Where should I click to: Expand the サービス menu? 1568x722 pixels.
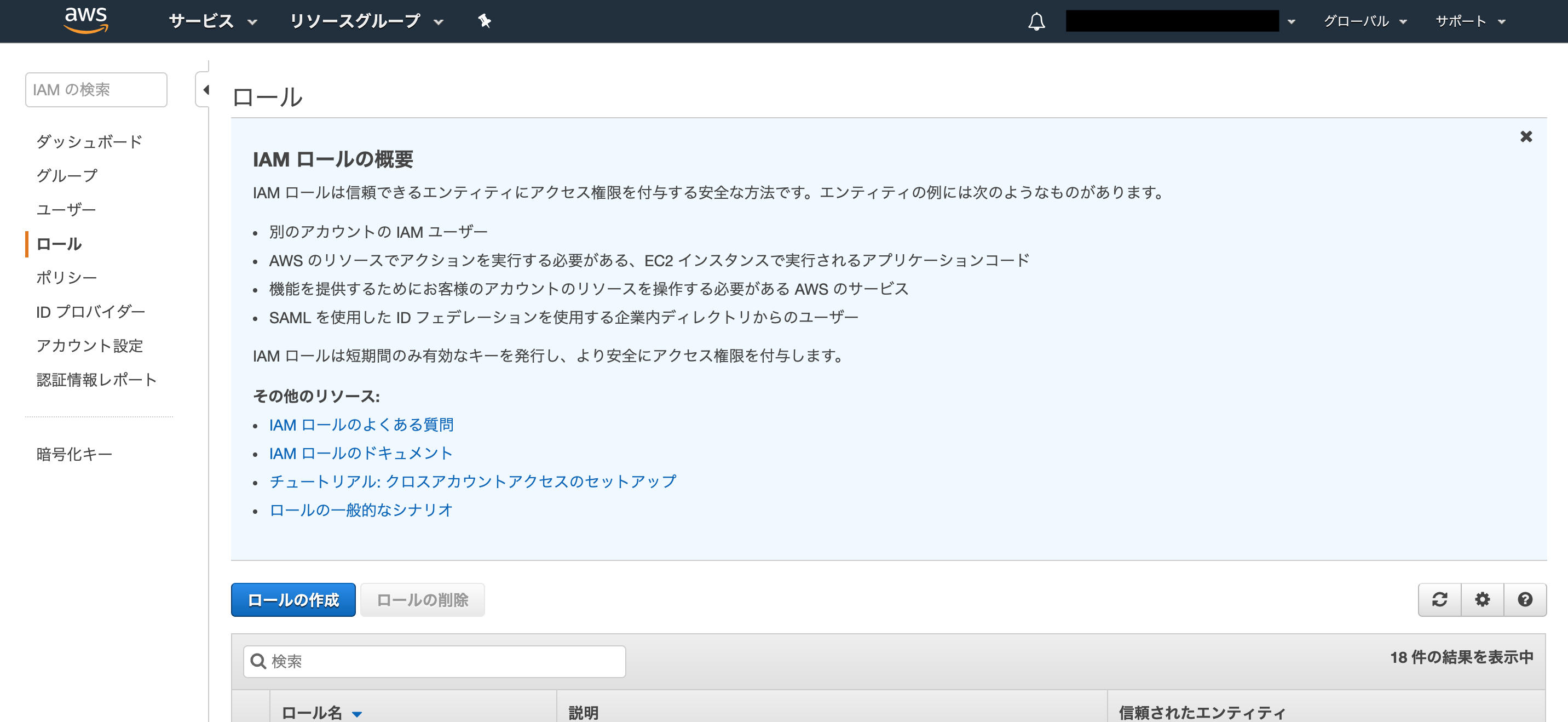(x=213, y=21)
